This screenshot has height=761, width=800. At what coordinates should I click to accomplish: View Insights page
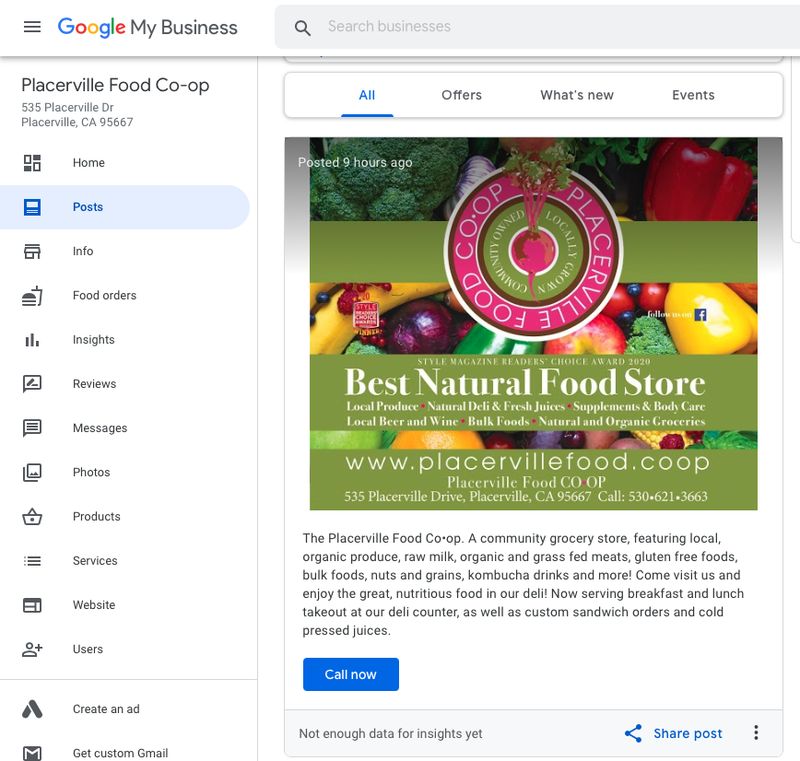click(x=93, y=340)
